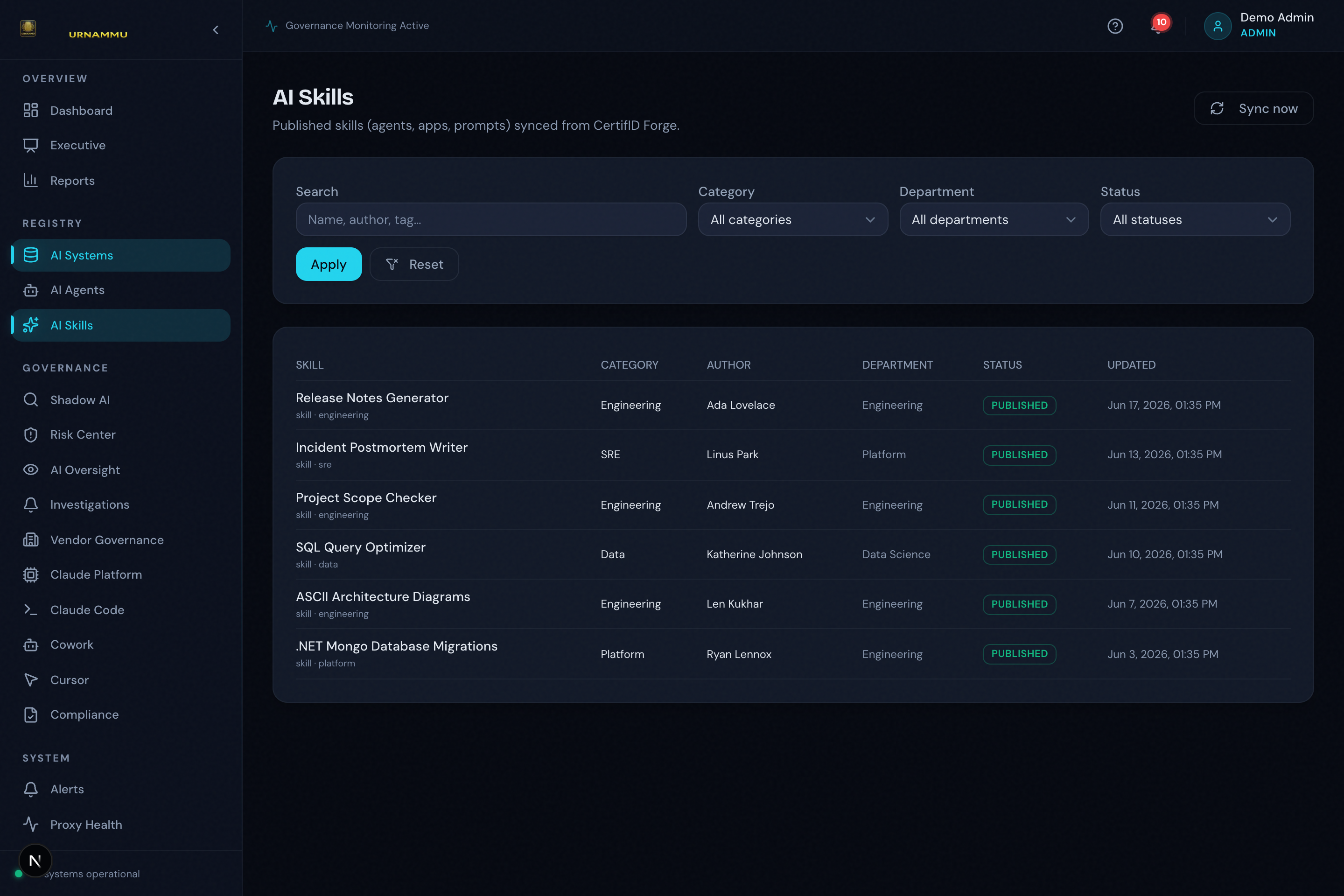Click the Governance Monitoring pulse icon
The height and width of the screenshot is (896, 1344).
coord(272,26)
